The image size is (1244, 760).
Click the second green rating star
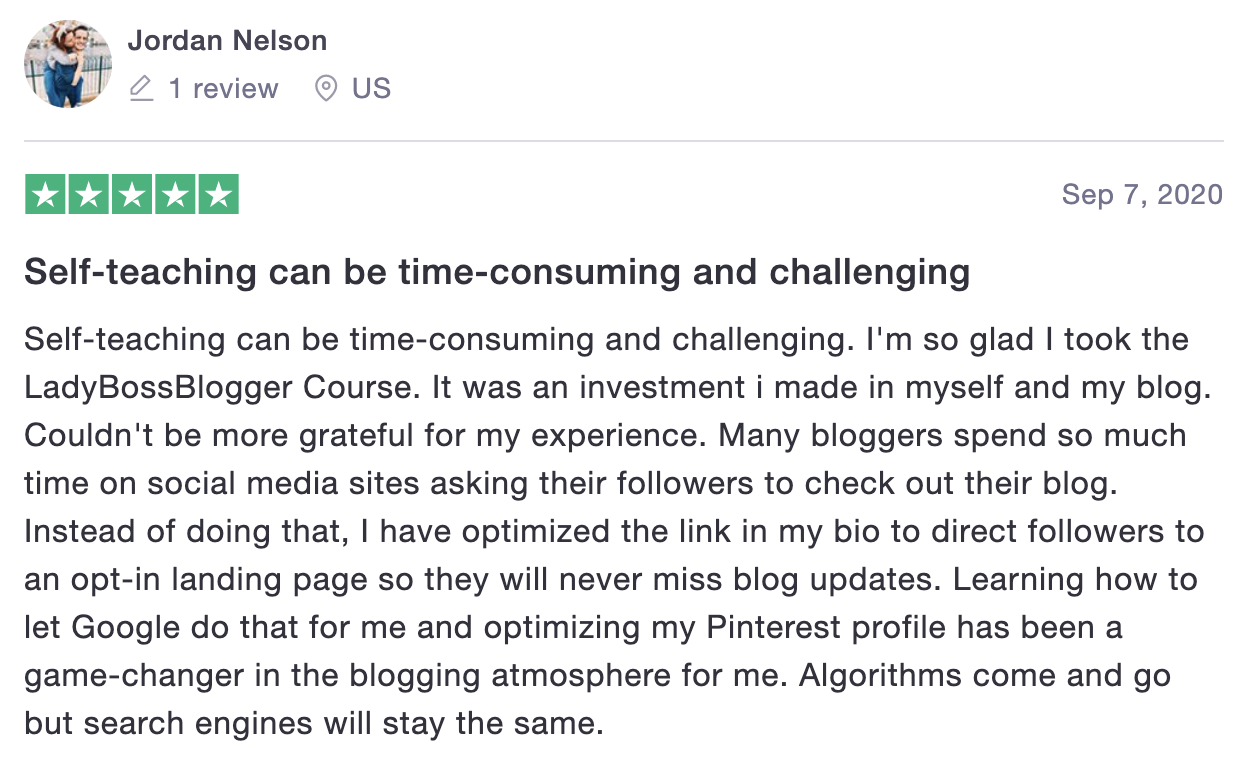[88, 194]
